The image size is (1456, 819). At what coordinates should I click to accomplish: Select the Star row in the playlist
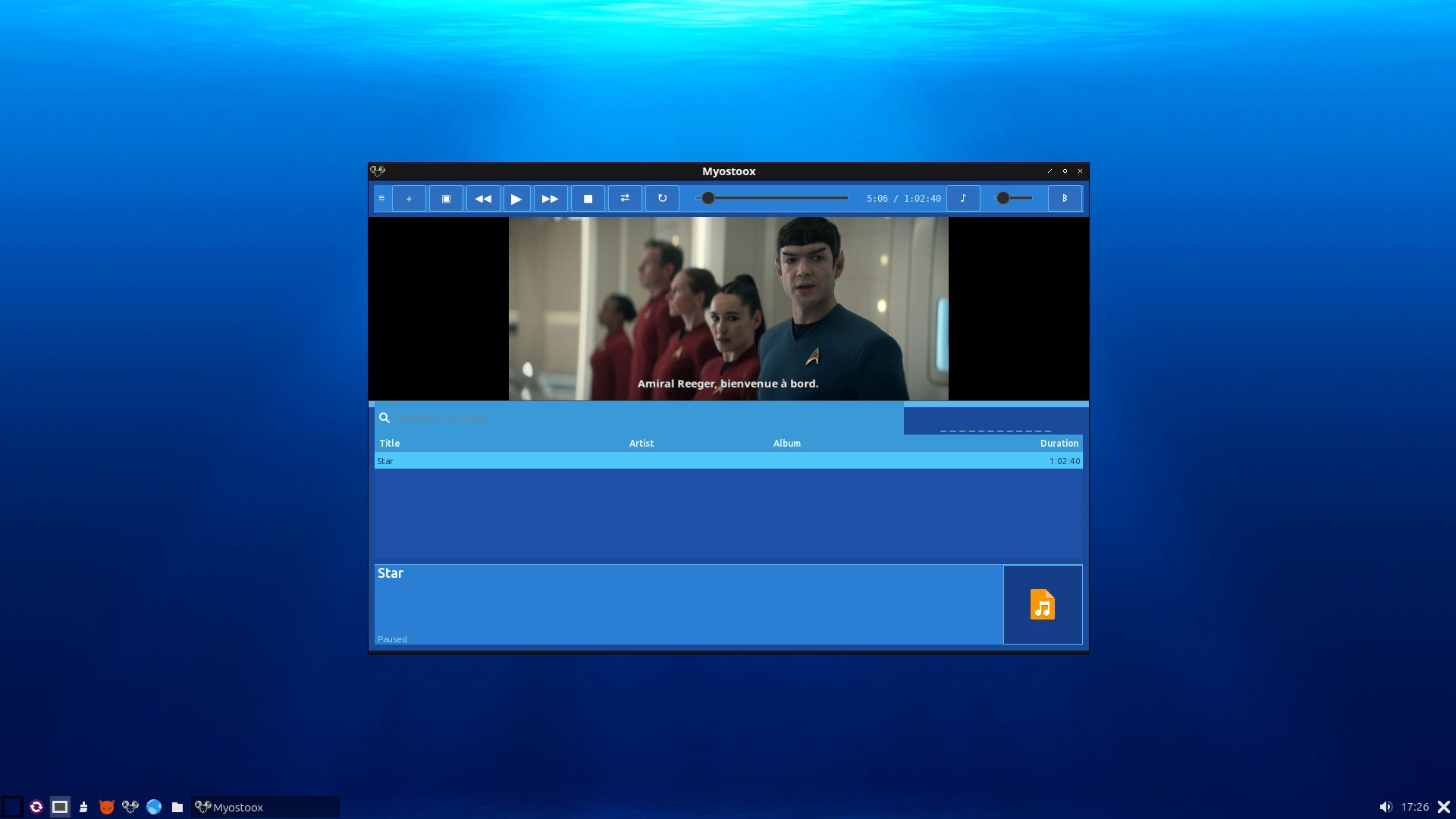coord(728,461)
